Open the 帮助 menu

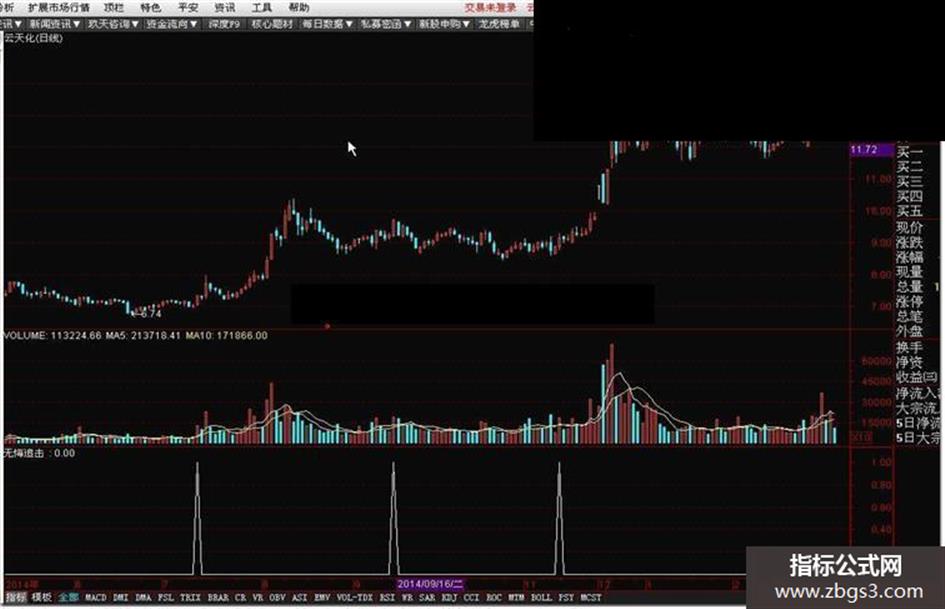299,7
